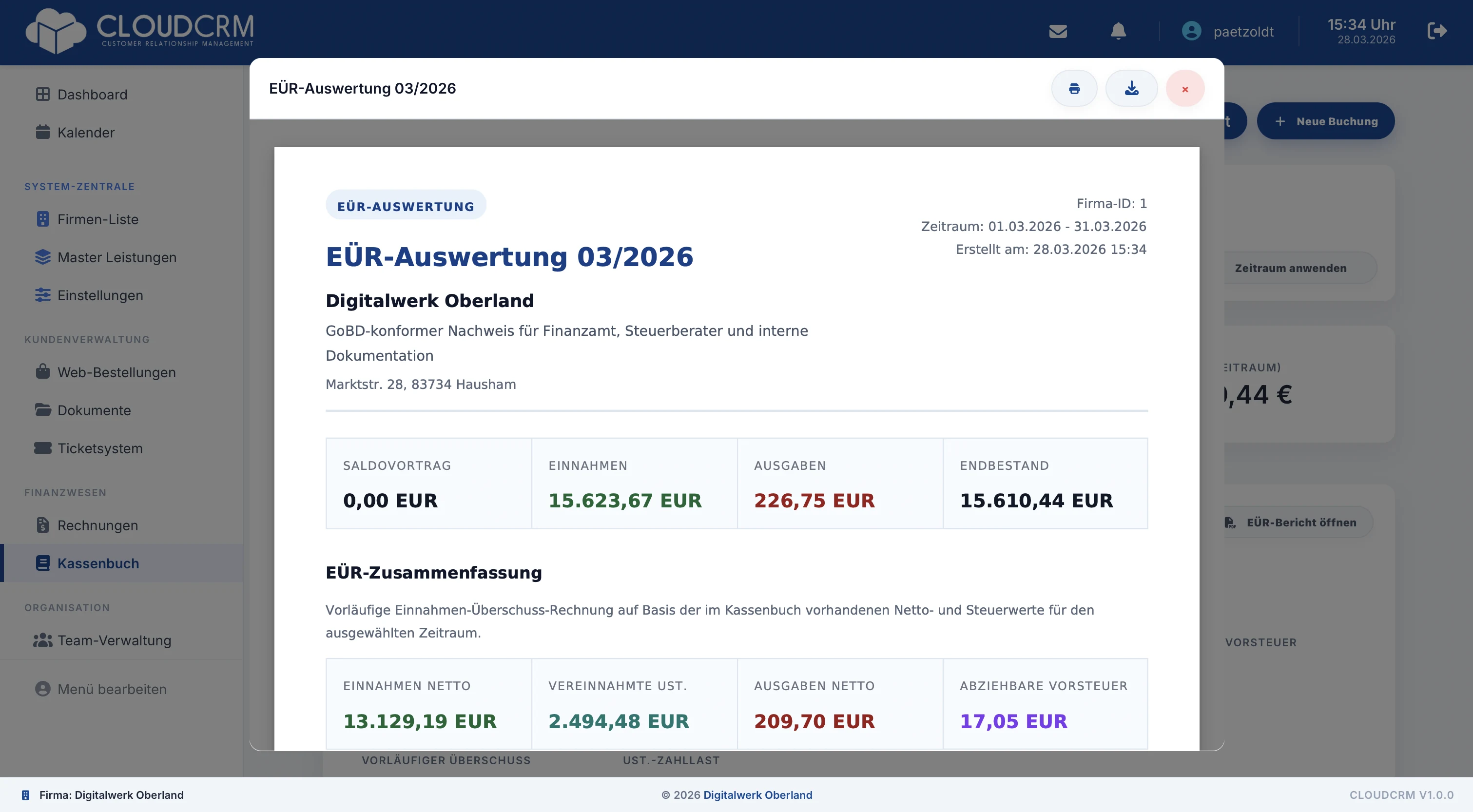The width and height of the screenshot is (1473, 812).
Task: Print the EÜR-Auswertung report
Action: 1074,89
